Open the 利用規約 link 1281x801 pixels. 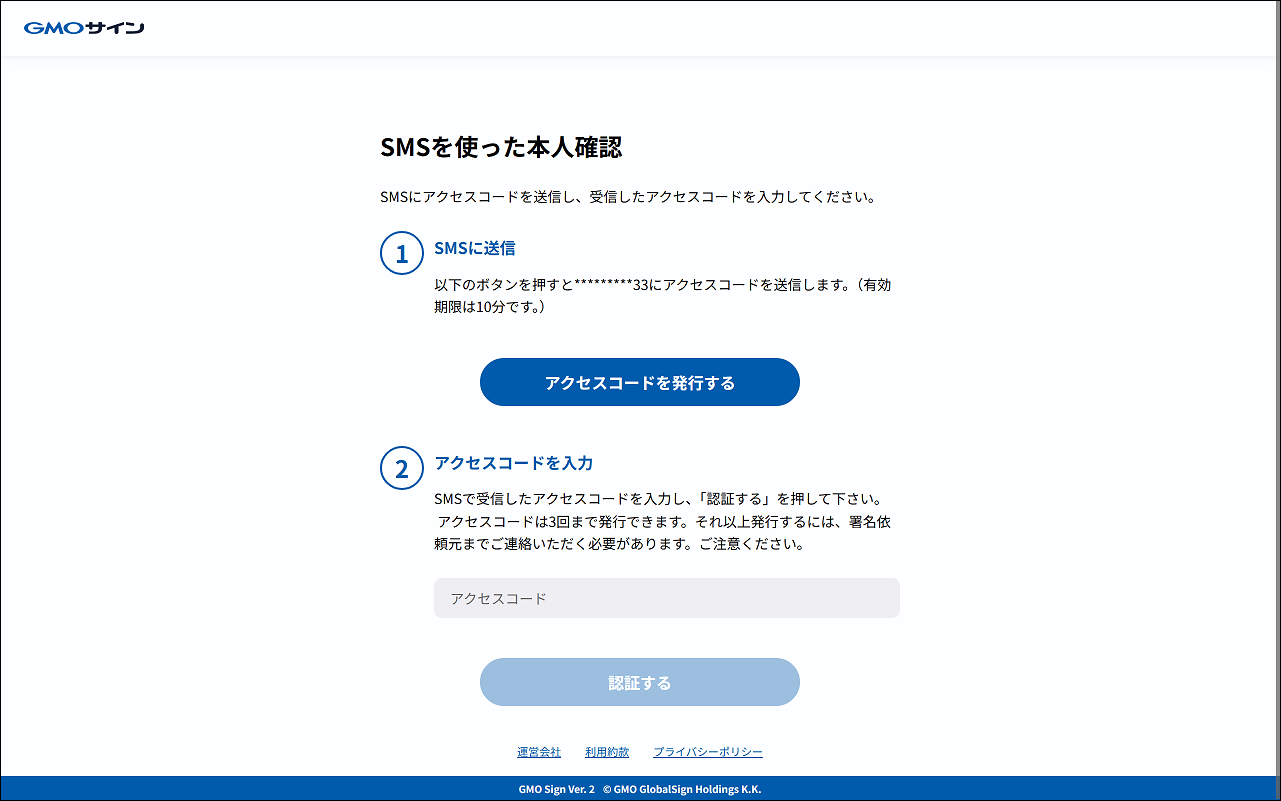point(607,752)
